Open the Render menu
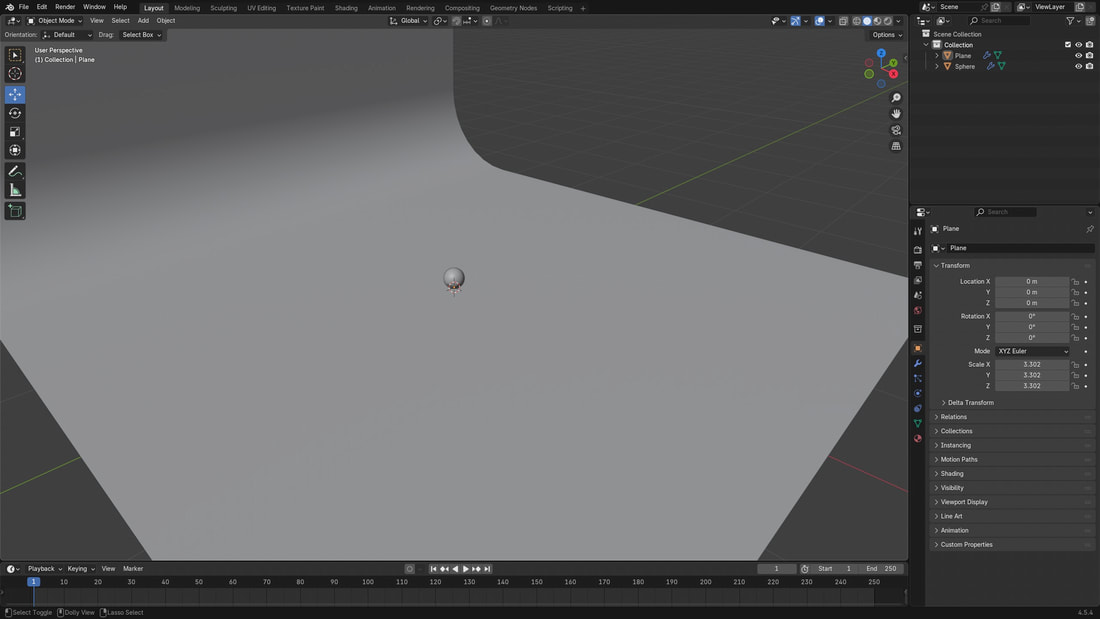 tap(65, 7)
